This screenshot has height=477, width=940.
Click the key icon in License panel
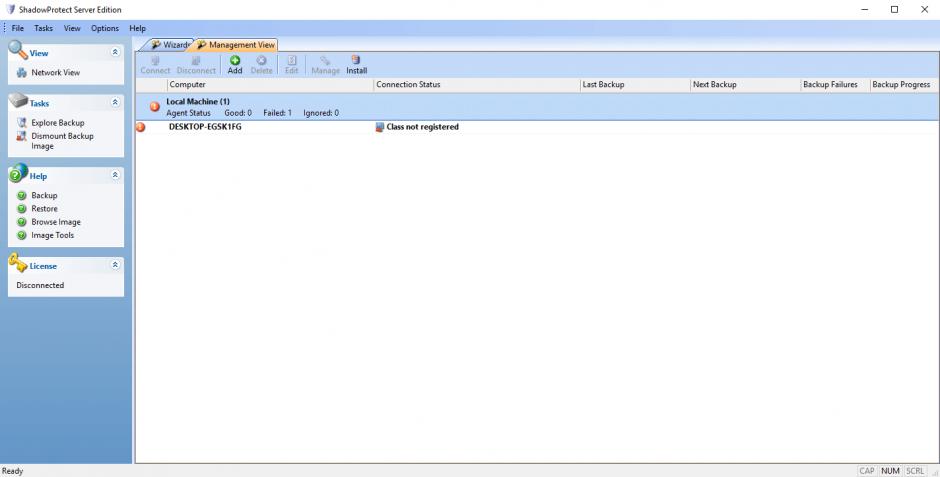18,262
